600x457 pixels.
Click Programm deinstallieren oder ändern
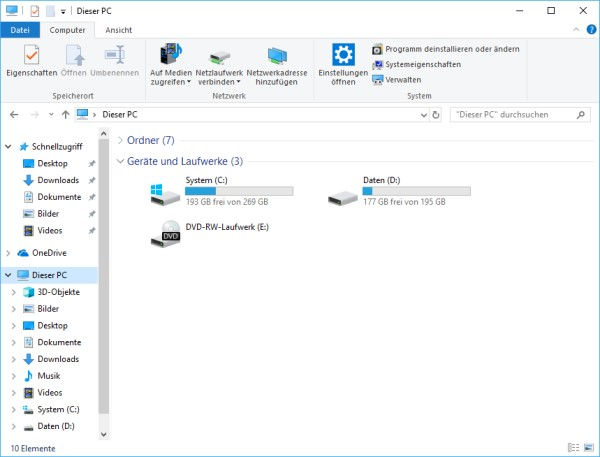(x=446, y=49)
